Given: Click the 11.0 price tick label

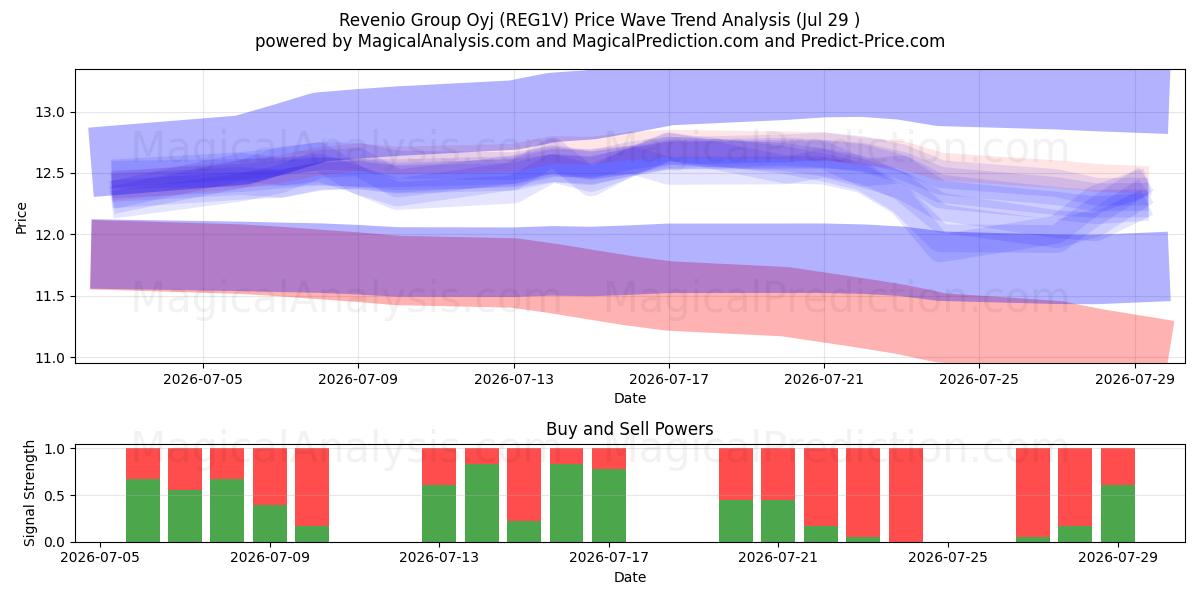Looking at the screenshot, I should pos(52,358).
